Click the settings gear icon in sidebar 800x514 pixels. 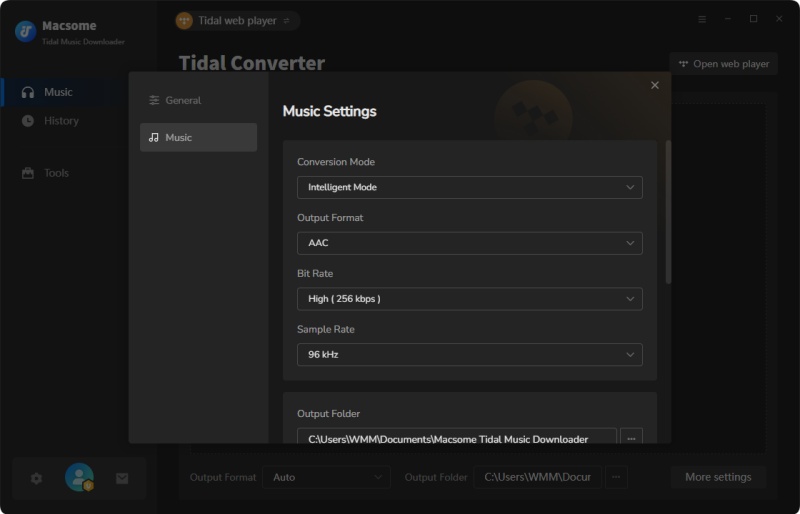37,478
